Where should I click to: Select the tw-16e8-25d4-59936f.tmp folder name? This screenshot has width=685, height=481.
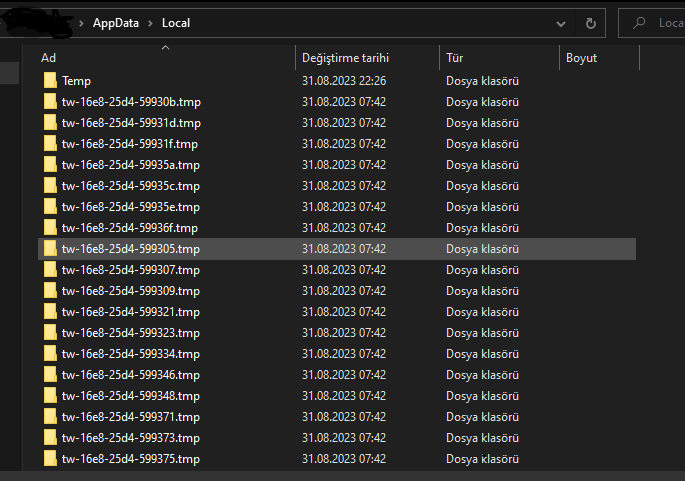(x=130, y=228)
